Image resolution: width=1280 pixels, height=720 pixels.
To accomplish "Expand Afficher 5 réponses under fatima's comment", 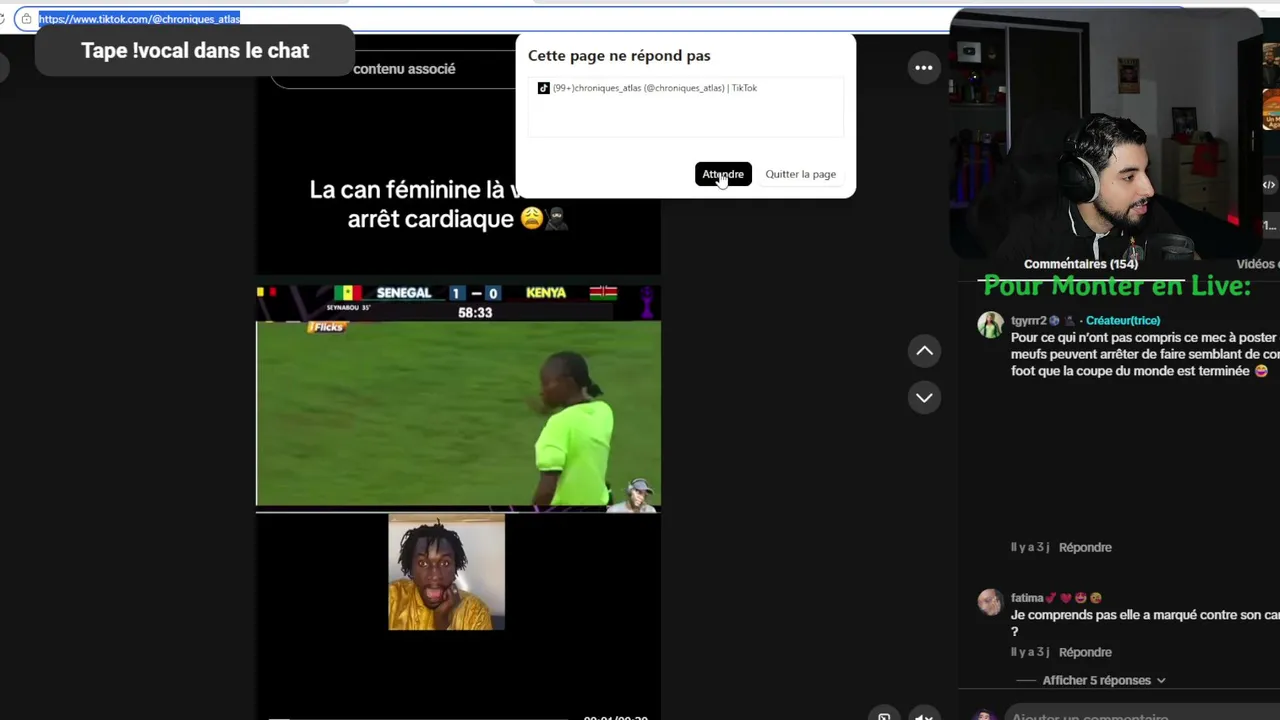I will tap(1103, 680).
